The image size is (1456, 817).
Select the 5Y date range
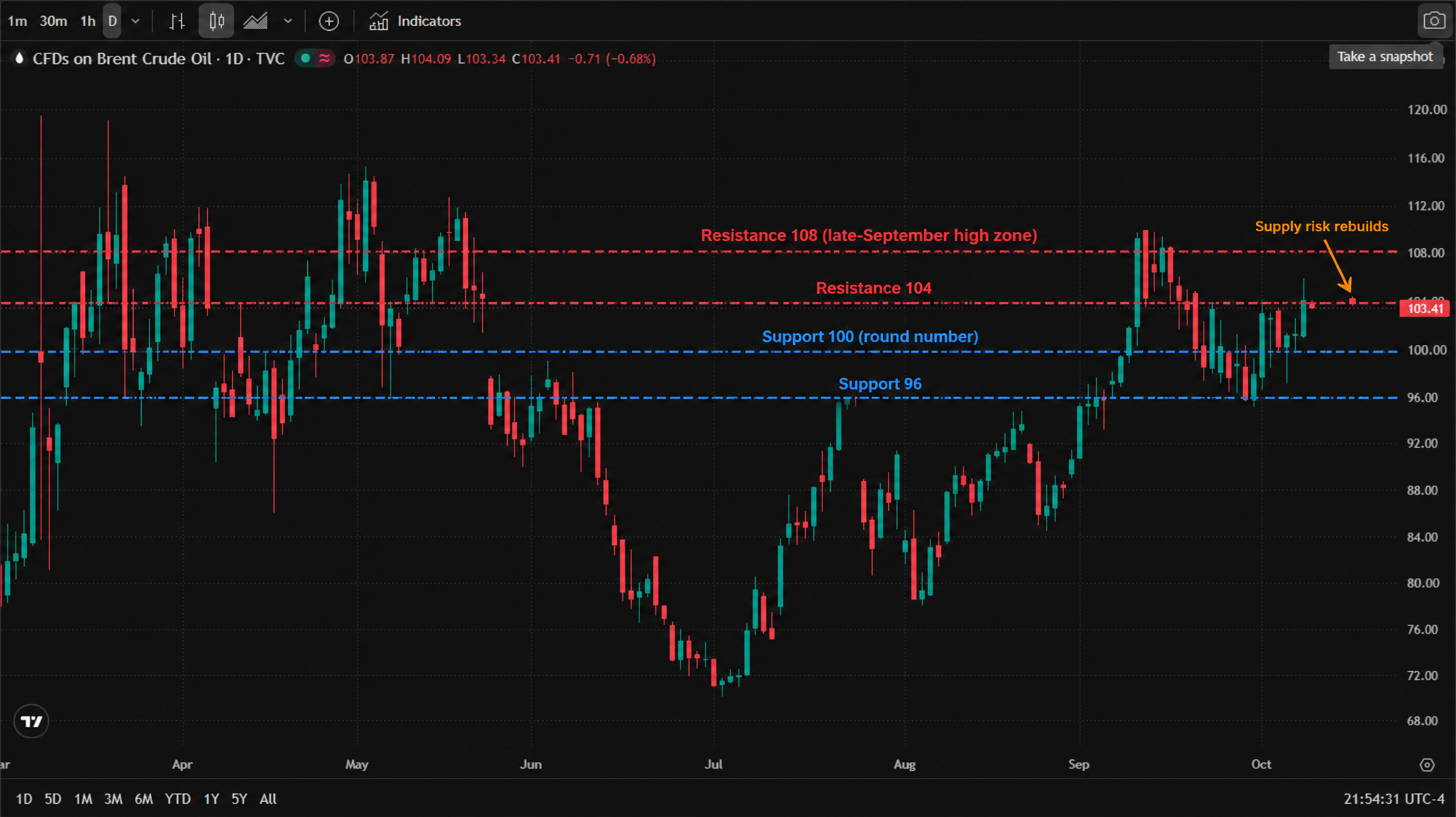[x=239, y=799]
